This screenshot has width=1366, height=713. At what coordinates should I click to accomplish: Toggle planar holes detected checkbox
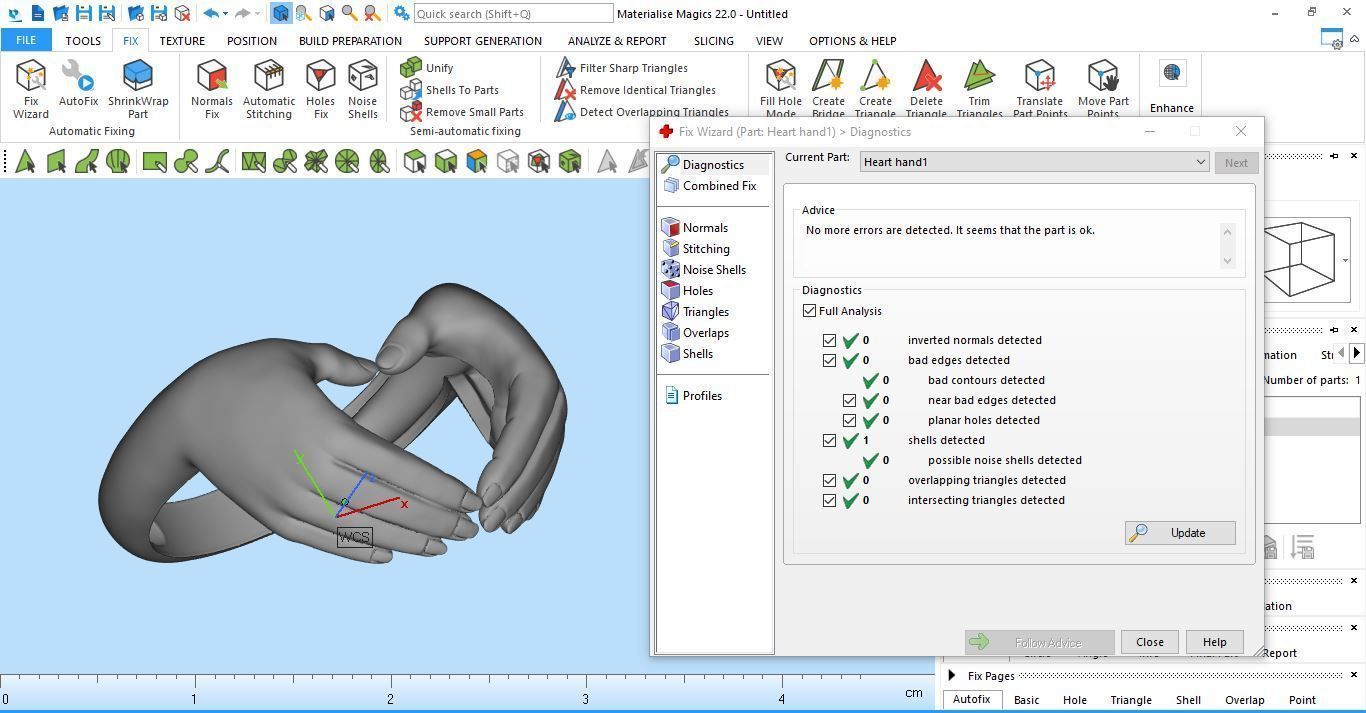[849, 420]
